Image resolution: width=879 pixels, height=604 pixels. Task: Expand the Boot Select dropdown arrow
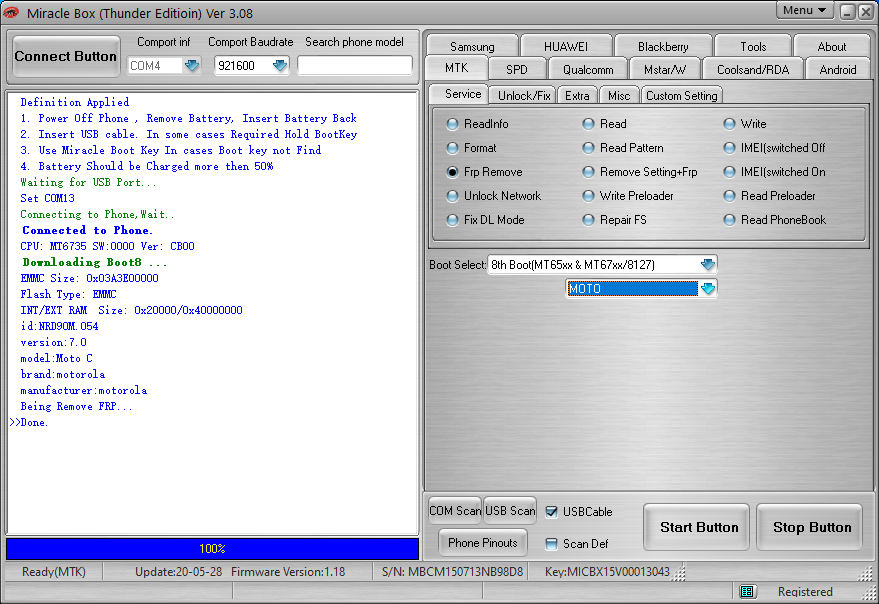(708, 264)
